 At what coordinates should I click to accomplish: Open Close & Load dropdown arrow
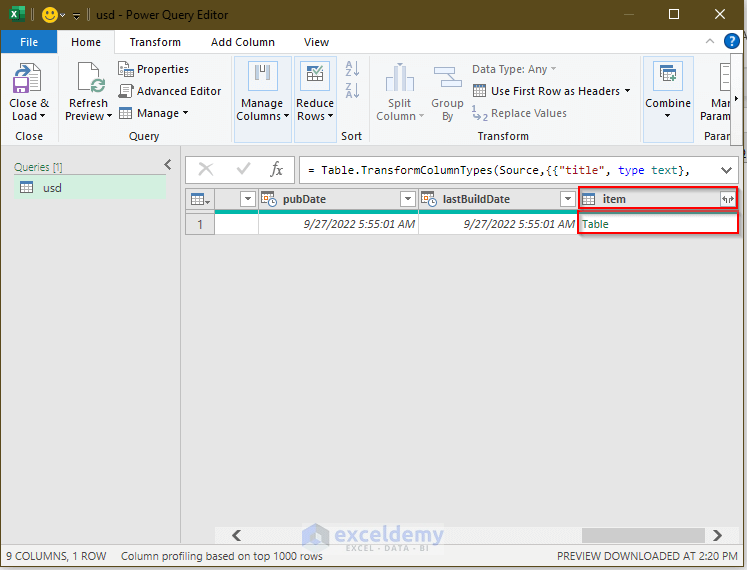[x=42, y=116]
